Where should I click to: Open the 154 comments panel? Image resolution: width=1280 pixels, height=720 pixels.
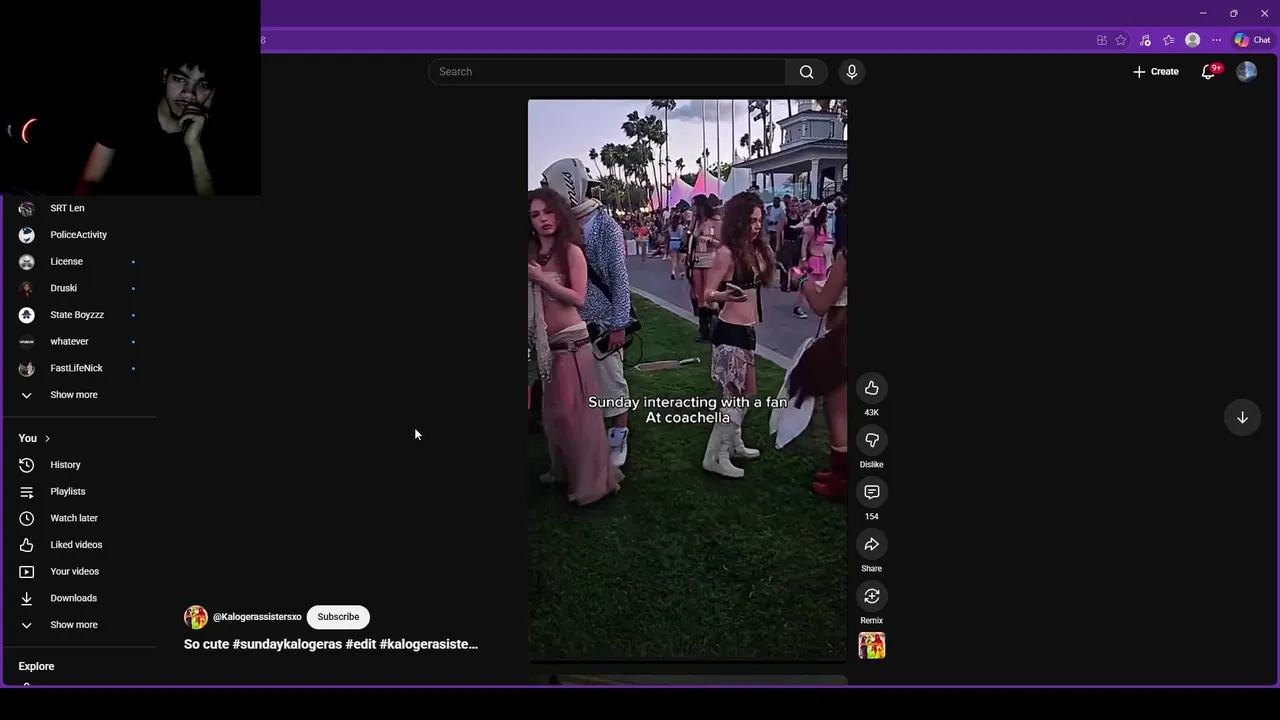(x=872, y=492)
